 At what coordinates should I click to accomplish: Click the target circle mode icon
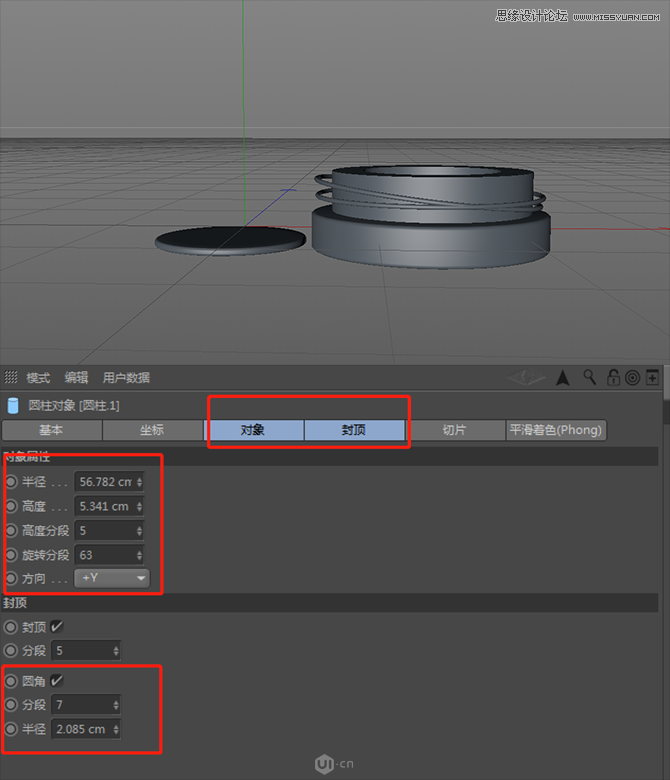coord(632,377)
